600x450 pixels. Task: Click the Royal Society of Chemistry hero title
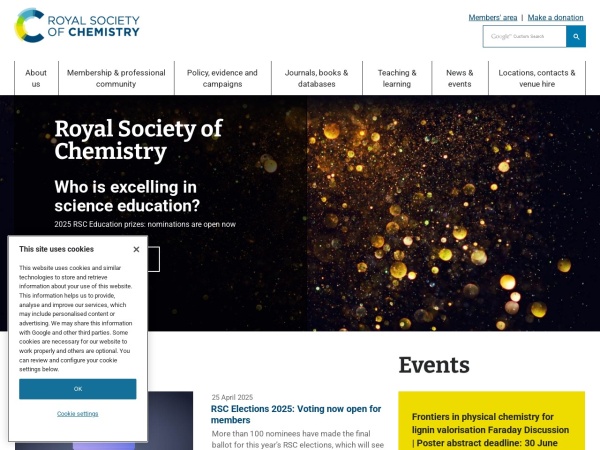[x=138, y=140]
